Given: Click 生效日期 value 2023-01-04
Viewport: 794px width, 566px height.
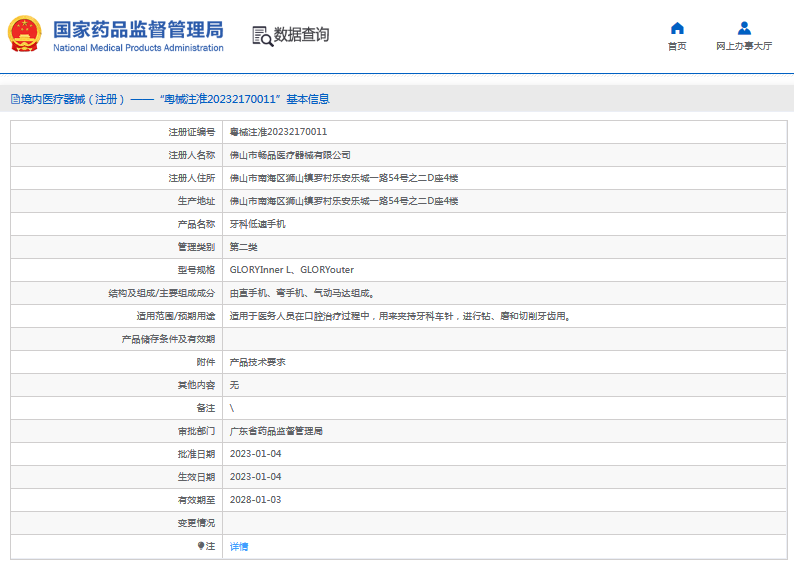Looking at the screenshot, I should (x=255, y=477).
